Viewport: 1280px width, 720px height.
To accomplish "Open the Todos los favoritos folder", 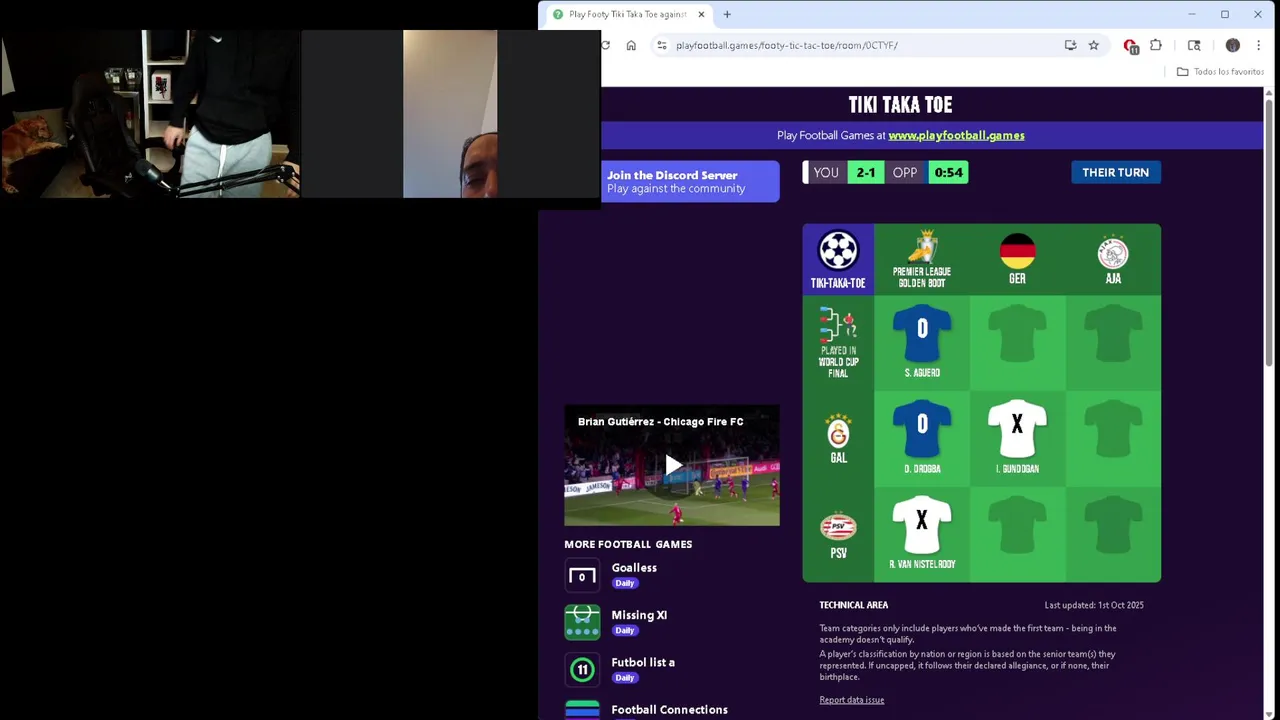I will (x=1220, y=72).
